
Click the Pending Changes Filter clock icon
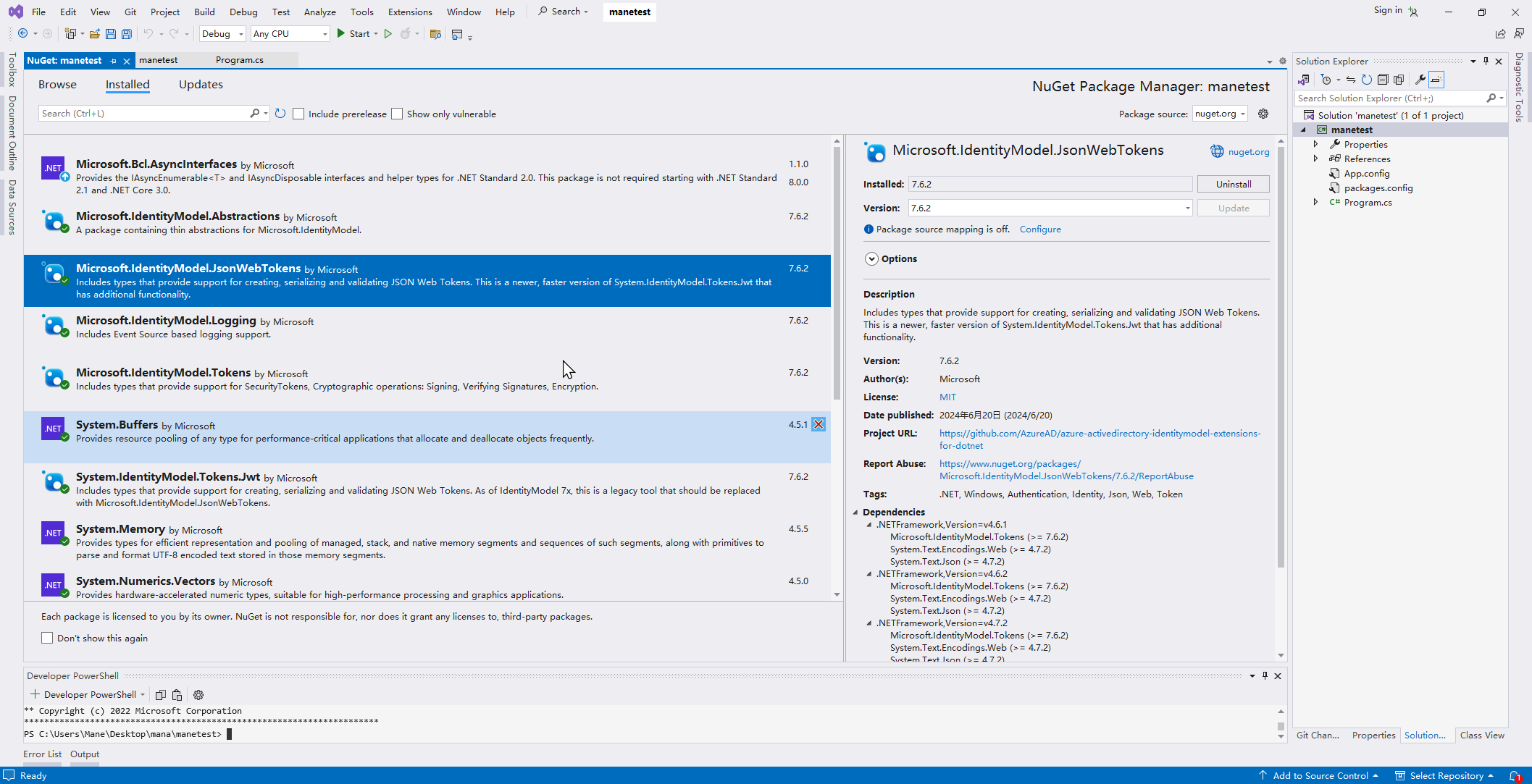(x=1326, y=80)
